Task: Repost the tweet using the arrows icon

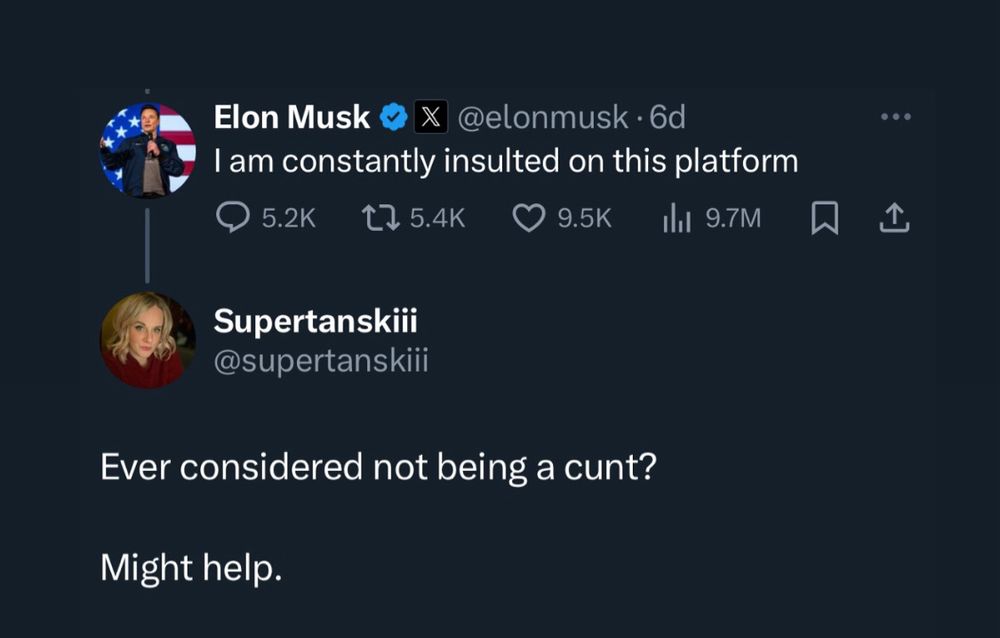Action: (383, 218)
